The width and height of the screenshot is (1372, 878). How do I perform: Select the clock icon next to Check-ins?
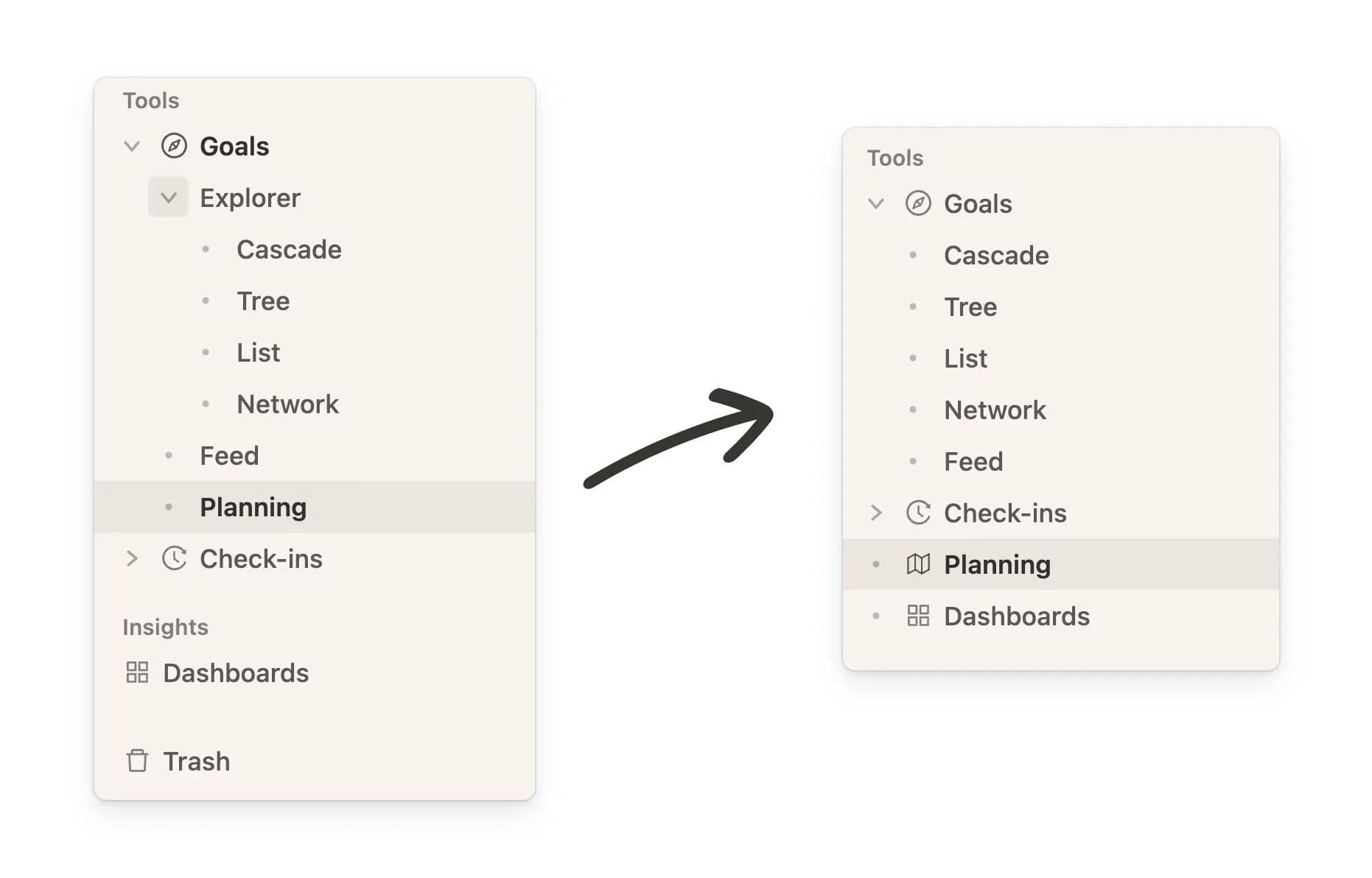[173, 558]
